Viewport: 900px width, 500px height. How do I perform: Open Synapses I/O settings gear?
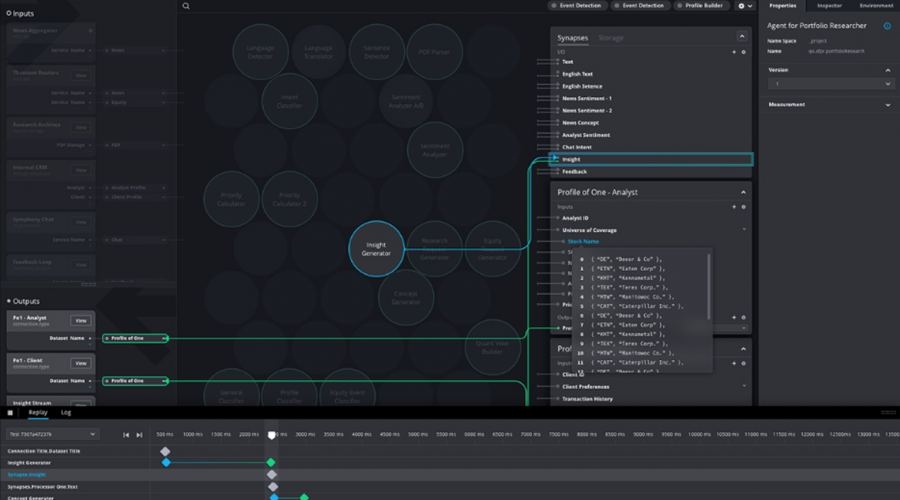(x=744, y=52)
